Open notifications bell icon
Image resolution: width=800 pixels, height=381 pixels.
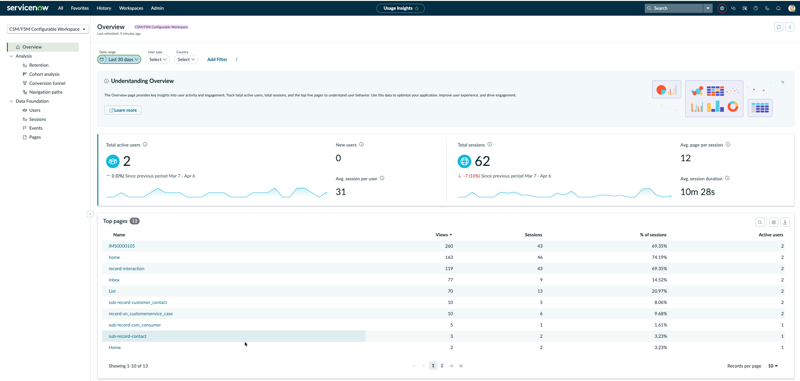[778, 8]
